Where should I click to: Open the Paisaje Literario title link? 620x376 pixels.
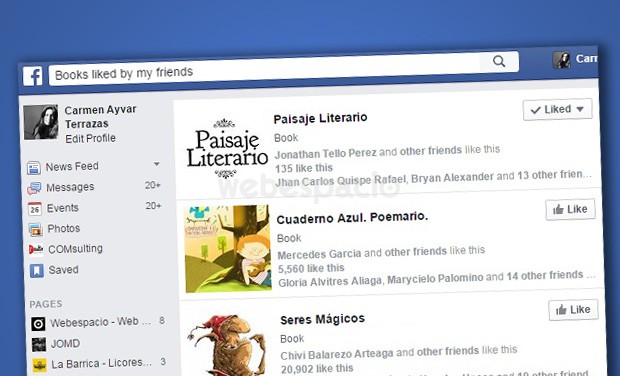(x=320, y=118)
